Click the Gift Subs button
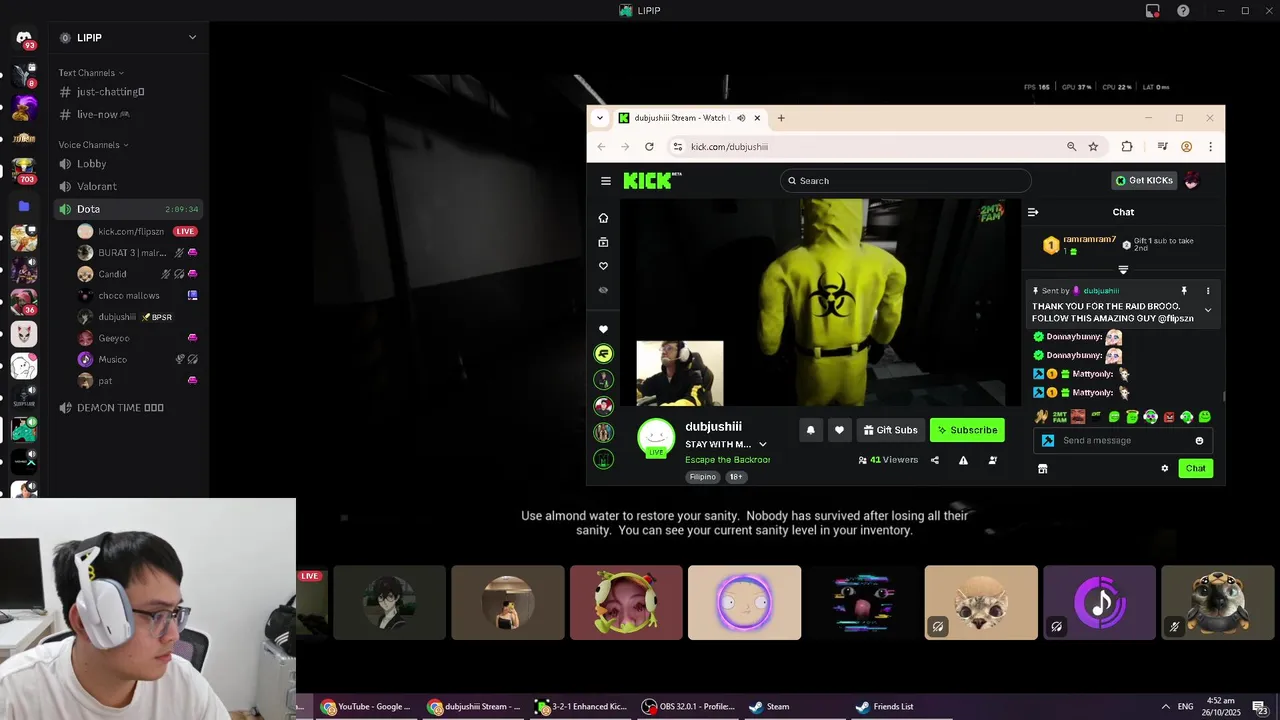This screenshot has height=720, width=1280. 890,430
